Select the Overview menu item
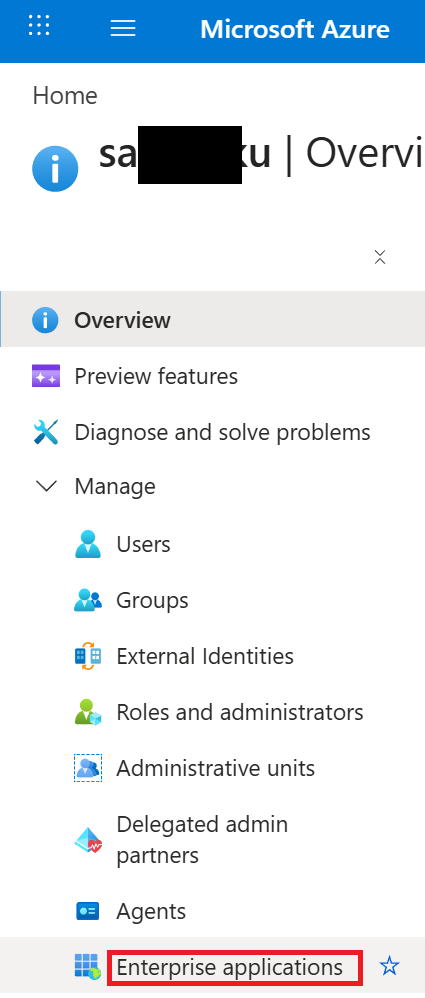The height and width of the screenshot is (998, 425). click(212, 320)
